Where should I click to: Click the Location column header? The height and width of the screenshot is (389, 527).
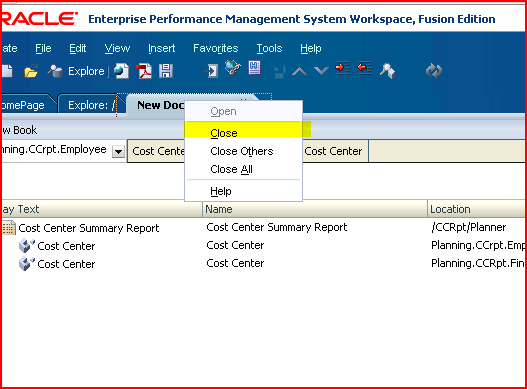point(476,209)
